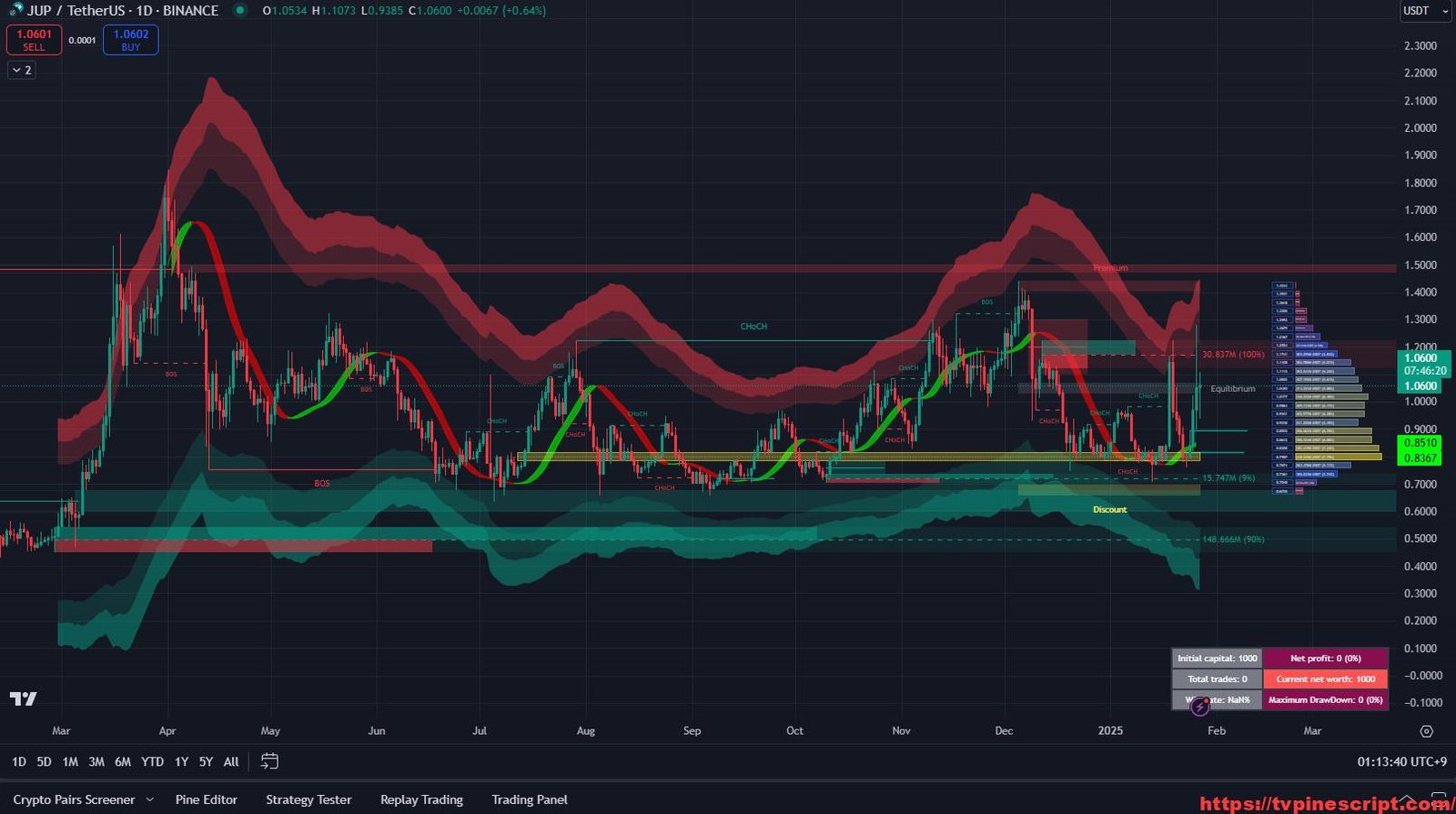The height and width of the screenshot is (814, 1456).
Task: Switch to the Pine Editor tab
Action: 206,799
